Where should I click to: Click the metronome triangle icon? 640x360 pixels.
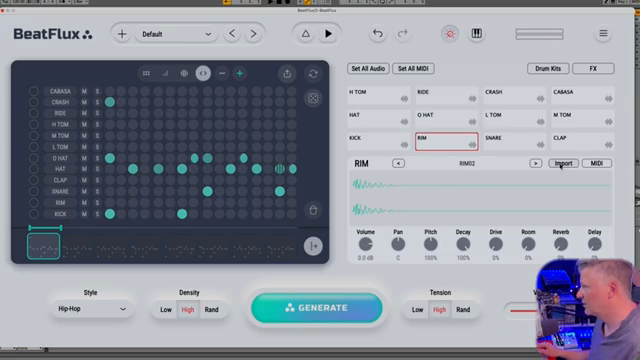point(305,34)
